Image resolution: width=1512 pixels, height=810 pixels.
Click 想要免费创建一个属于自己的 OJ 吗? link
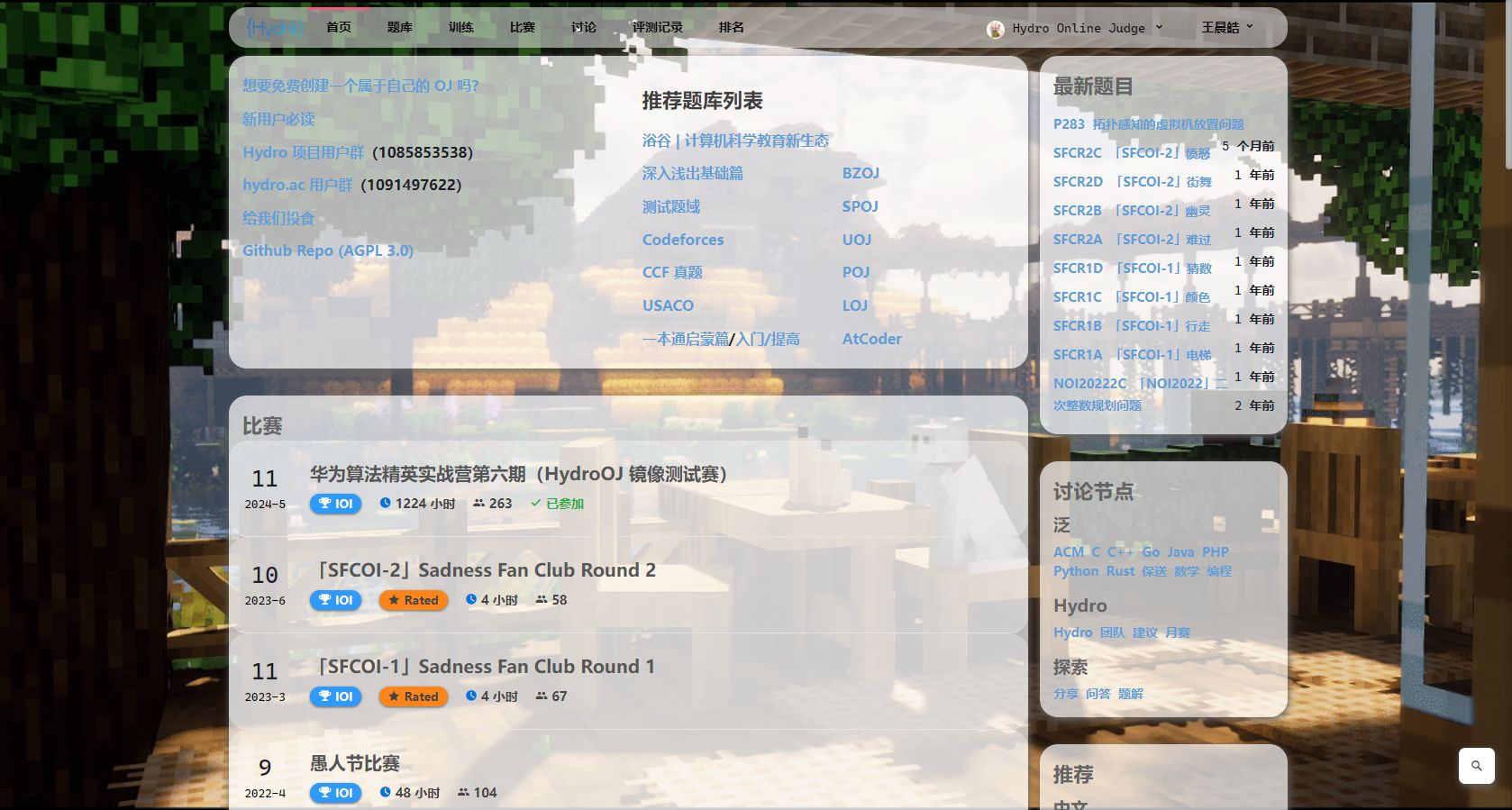tap(360, 86)
